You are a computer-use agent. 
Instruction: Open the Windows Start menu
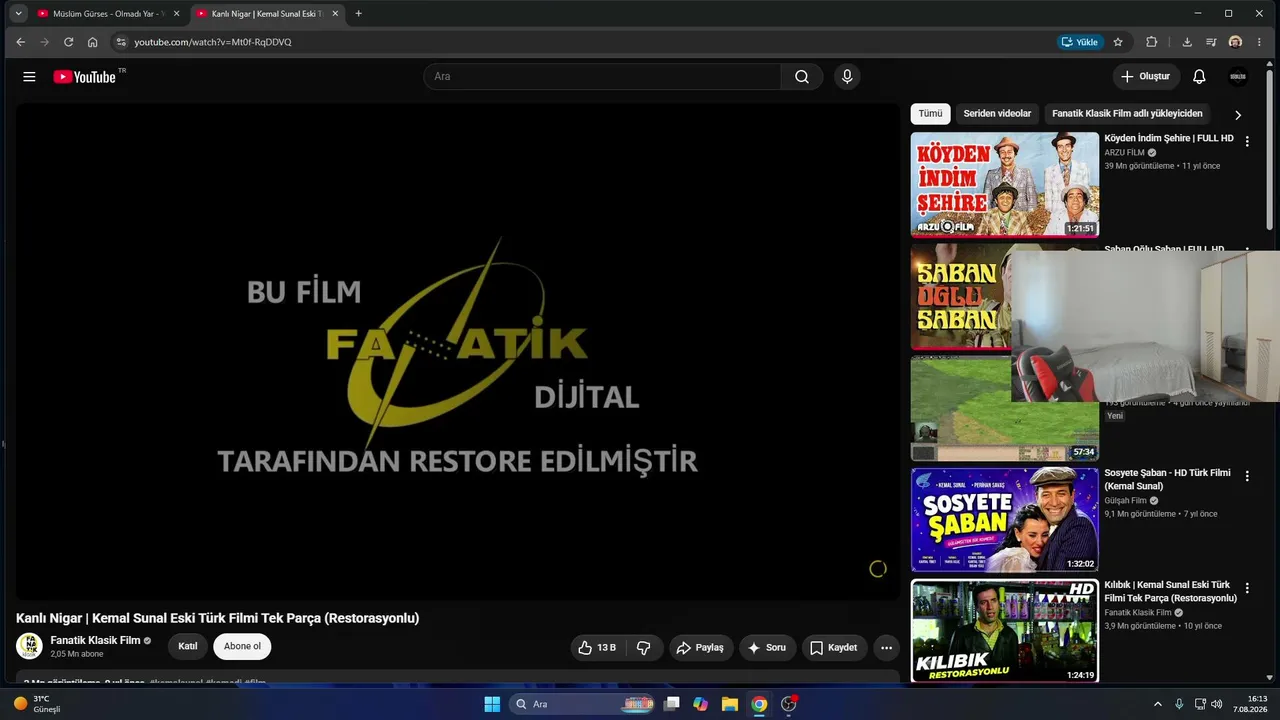coord(492,704)
